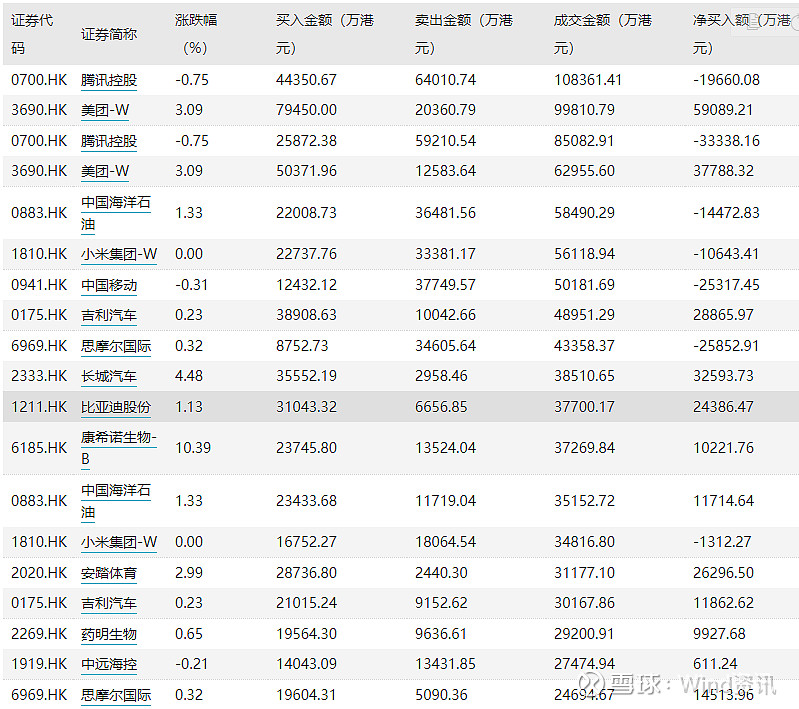Click the net buy value 24386.47
Image resolution: width=799 pixels, height=709 pixels.
[x=723, y=407]
